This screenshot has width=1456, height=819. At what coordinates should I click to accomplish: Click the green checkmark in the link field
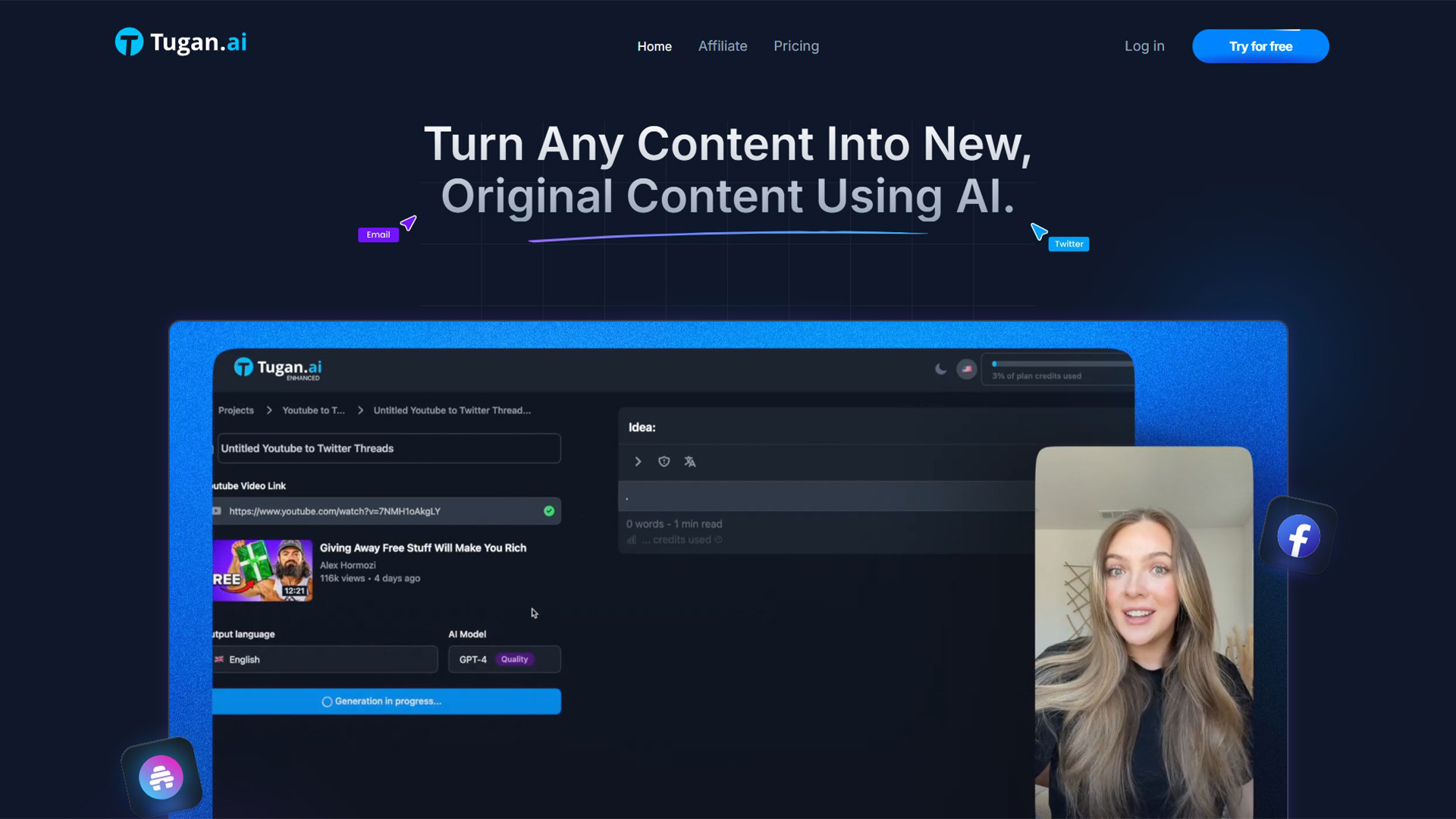click(x=549, y=511)
